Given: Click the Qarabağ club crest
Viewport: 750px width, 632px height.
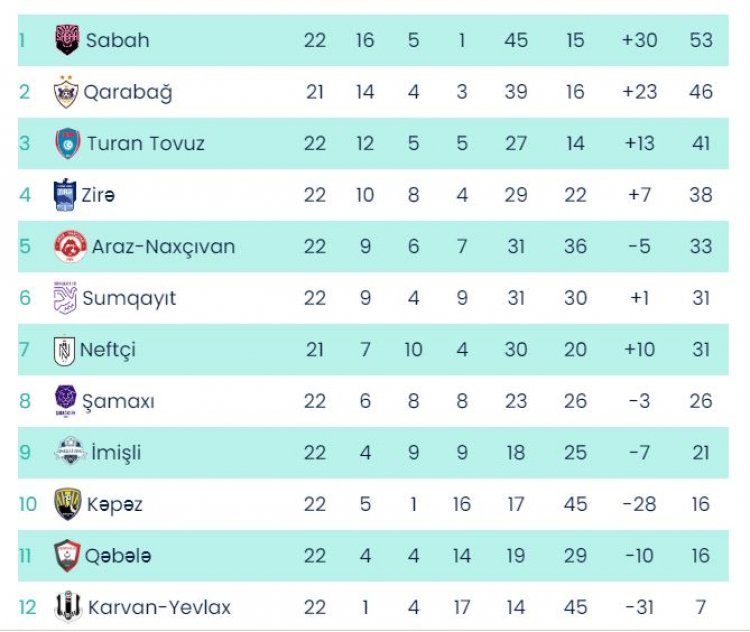Looking at the screenshot, I should click(66, 92).
